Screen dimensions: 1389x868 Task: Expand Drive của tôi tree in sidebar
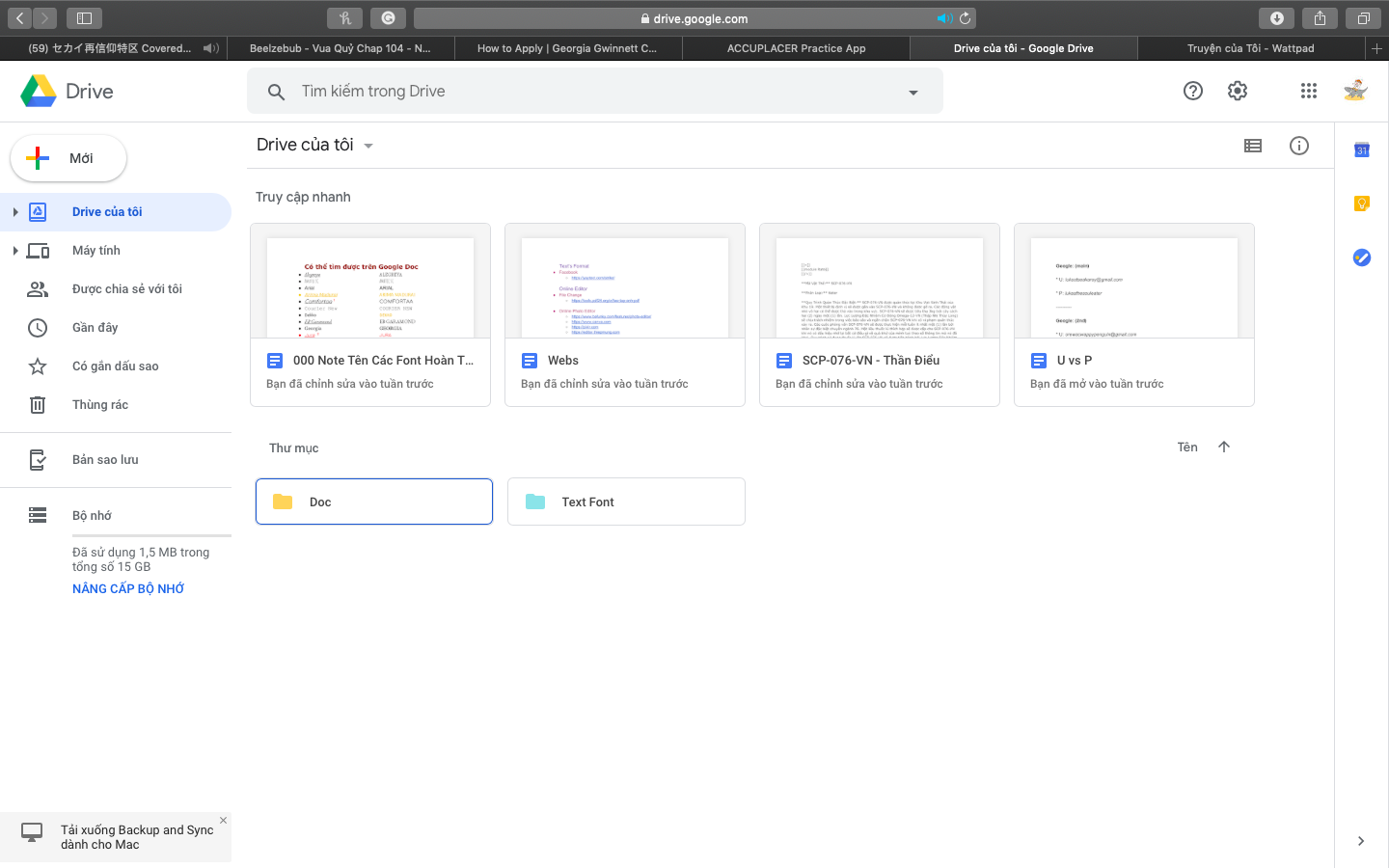pyautogui.click(x=15, y=212)
